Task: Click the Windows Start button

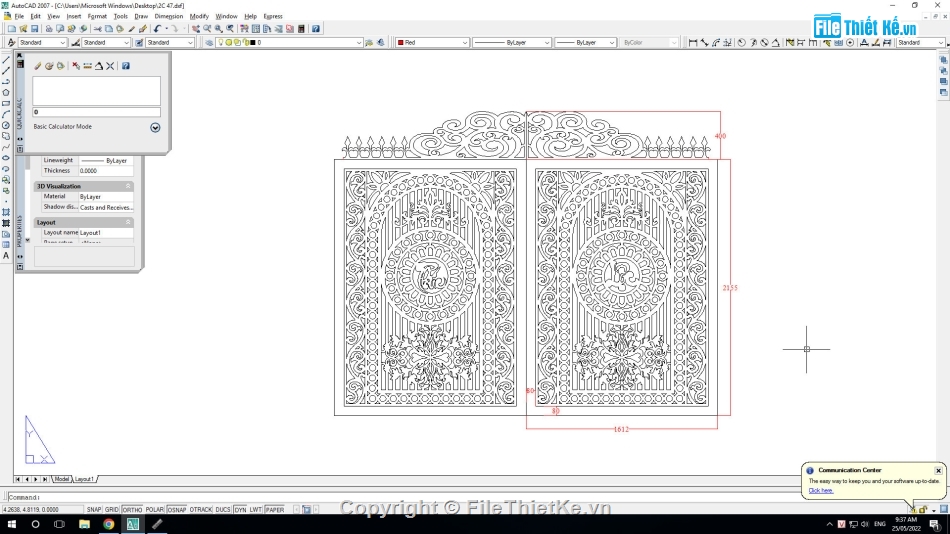Action: (x=11, y=524)
